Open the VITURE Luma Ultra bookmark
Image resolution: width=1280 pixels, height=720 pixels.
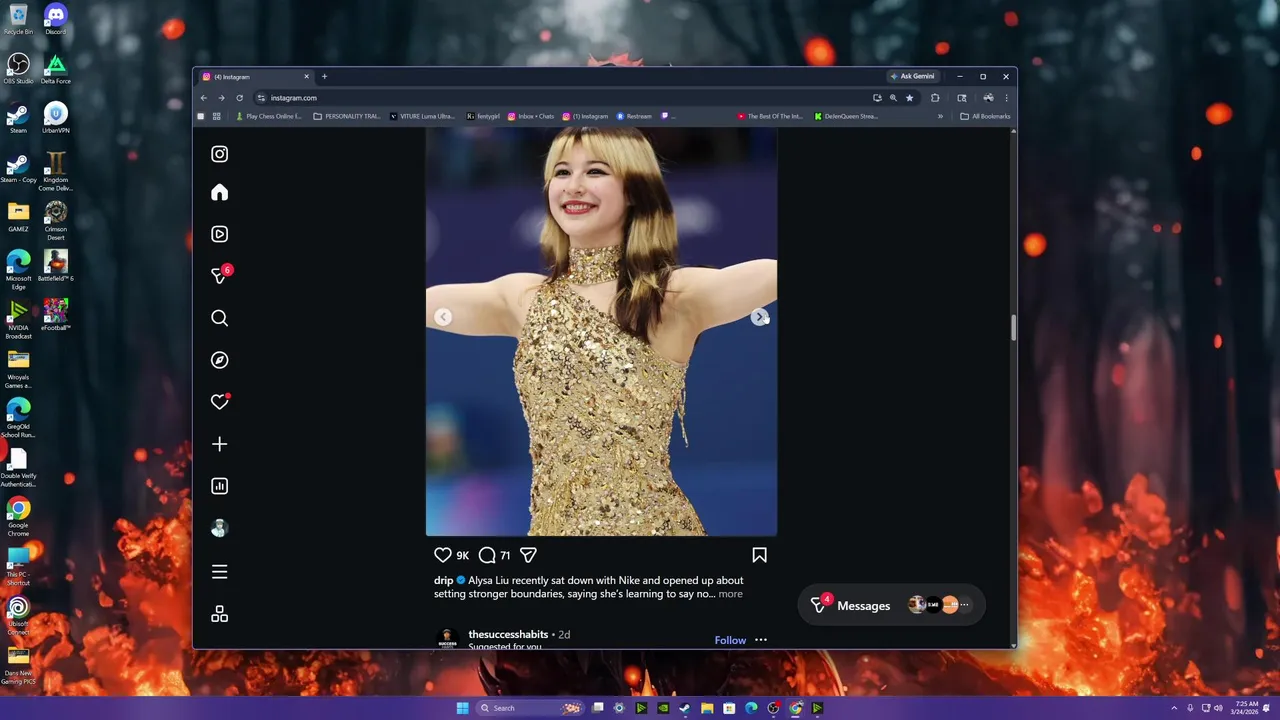click(422, 116)
